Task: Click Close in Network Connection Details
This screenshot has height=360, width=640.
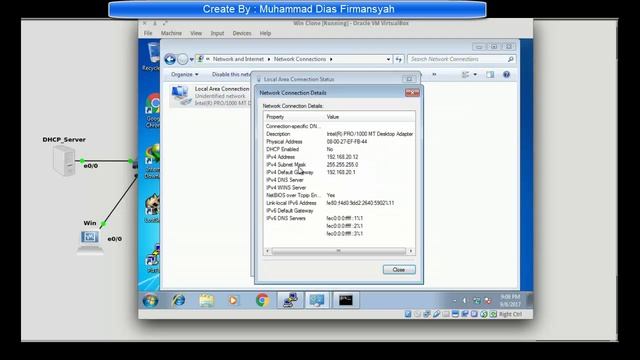Action: click(x=399, y=270)
